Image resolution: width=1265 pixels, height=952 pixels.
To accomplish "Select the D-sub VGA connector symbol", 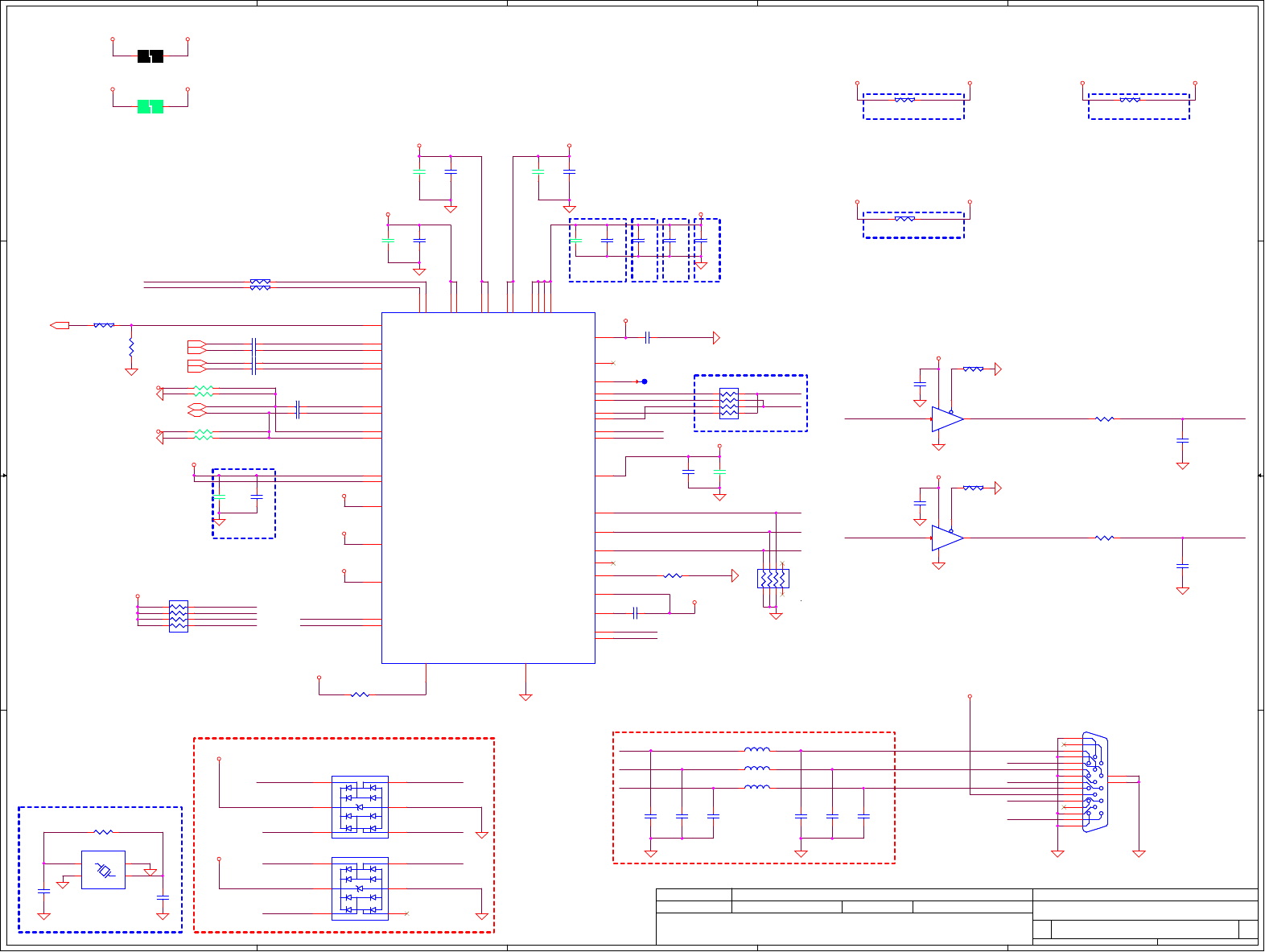I will pyautogui.click(x=1094, y=781).
